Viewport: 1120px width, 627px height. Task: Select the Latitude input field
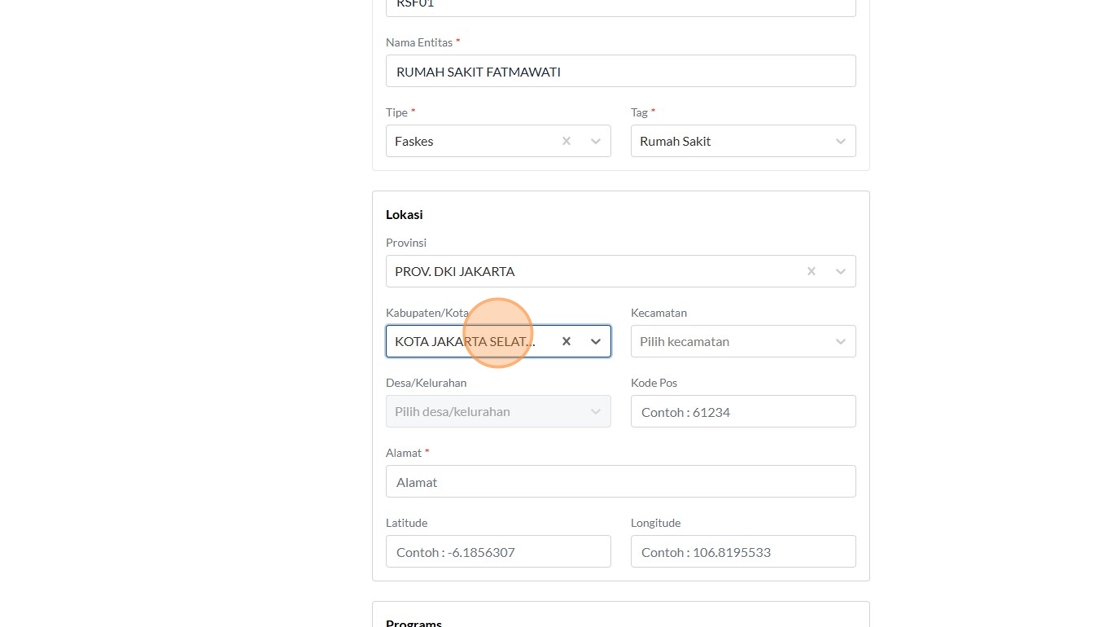(x=498, y=551)
